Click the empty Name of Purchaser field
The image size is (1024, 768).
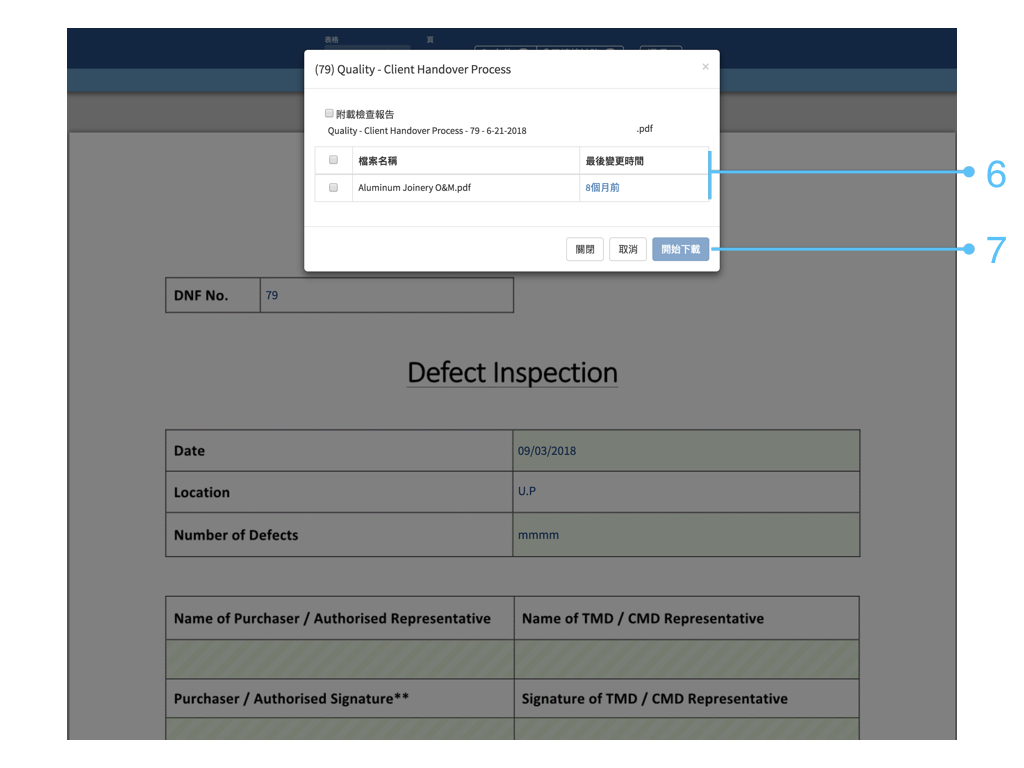point(340,659)
